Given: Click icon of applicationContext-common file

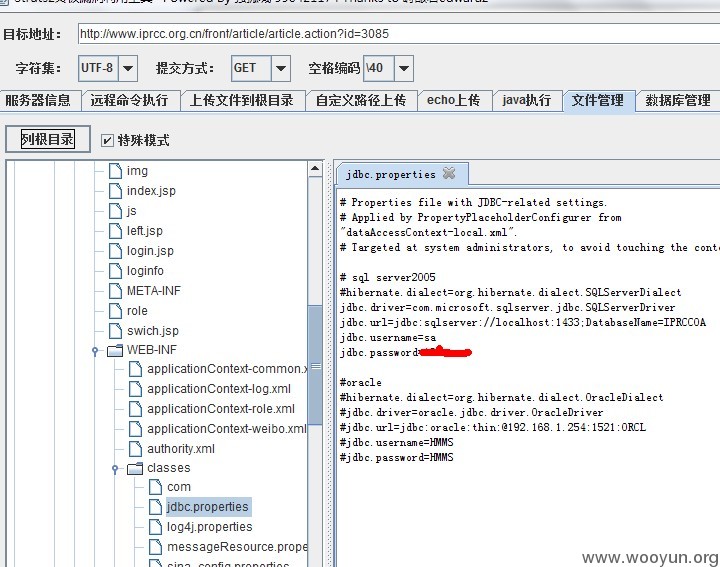Looking at the screenshot, I should click(x=135, y=369).
